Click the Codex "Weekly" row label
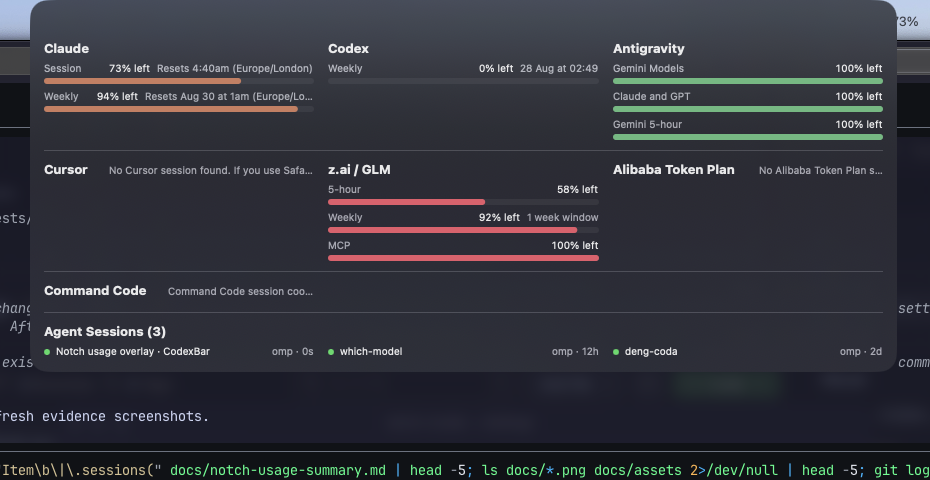This screenshot has height=480, width=930. pos(345,68)
